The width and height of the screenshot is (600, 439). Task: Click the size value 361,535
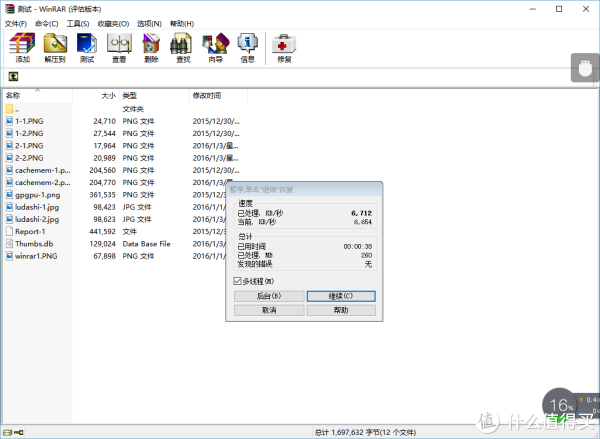click(x=102, y=195)
